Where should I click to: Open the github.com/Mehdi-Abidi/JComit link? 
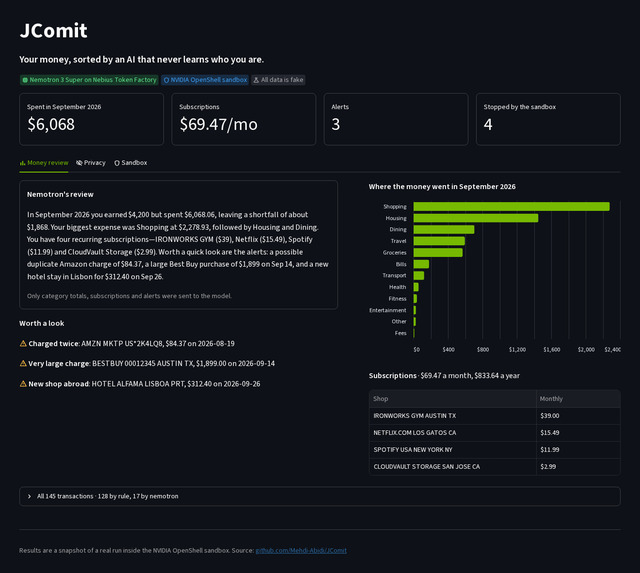point(301,551)
